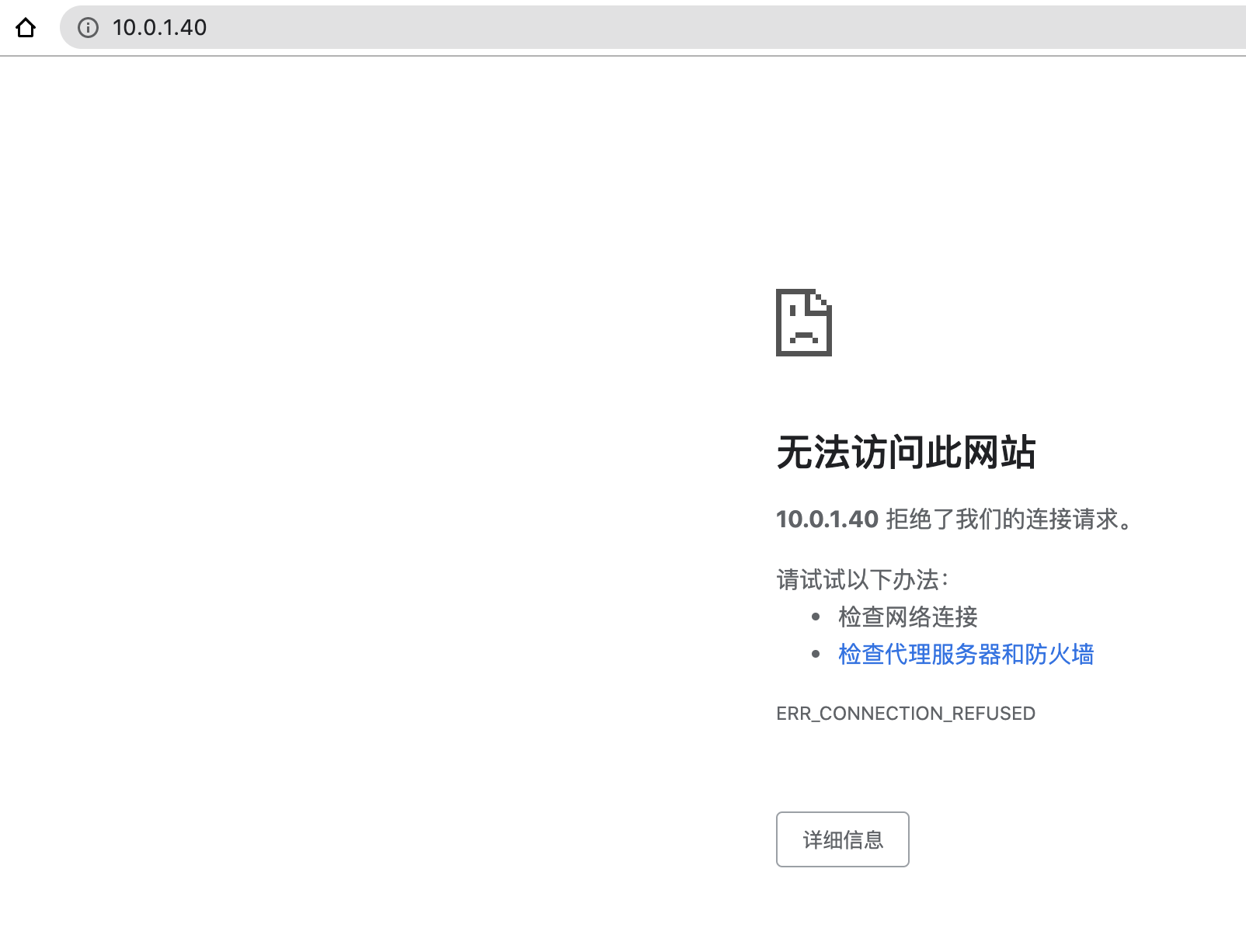This screenshot has height=952, width=1246.
Task: Click the 无法访问此网站 heading
Action: pyautogui.click(x=906, y=452)
